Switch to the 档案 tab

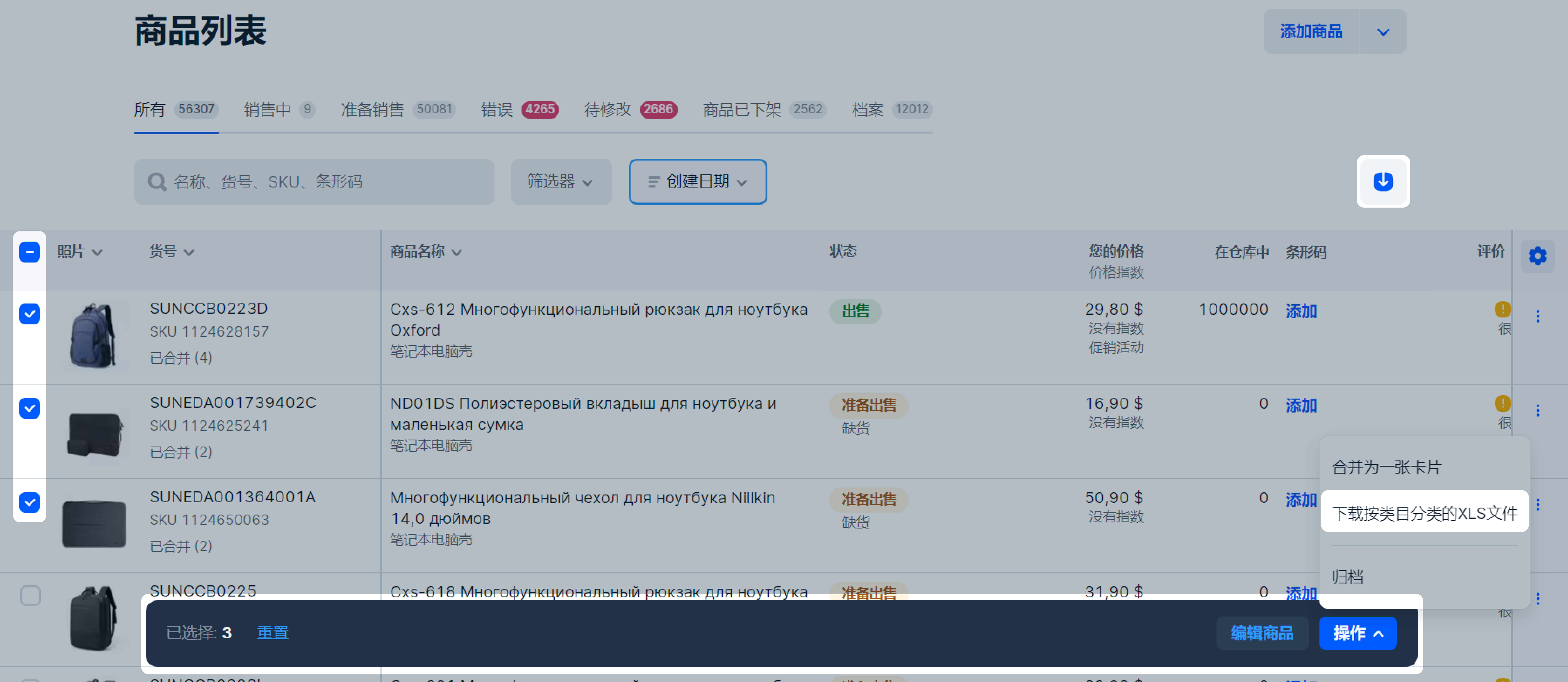pyautogui.click(x=892, y=110)
